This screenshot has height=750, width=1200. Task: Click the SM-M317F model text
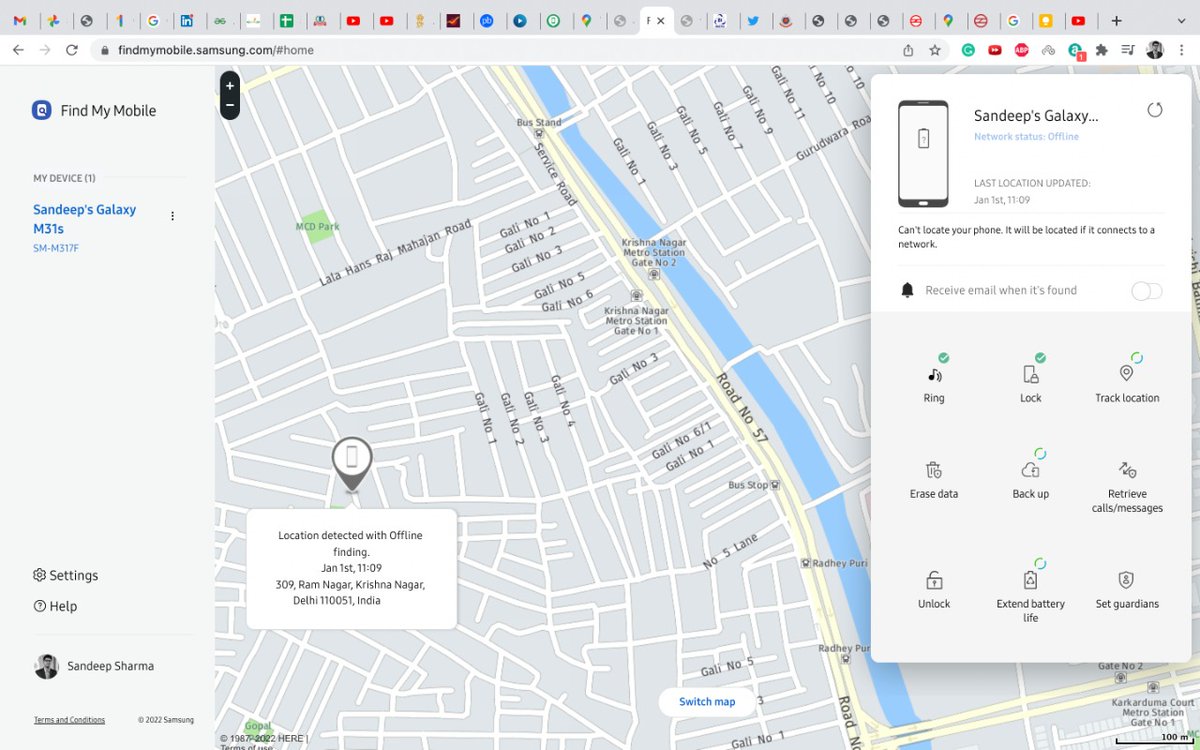tap(56, 248)
